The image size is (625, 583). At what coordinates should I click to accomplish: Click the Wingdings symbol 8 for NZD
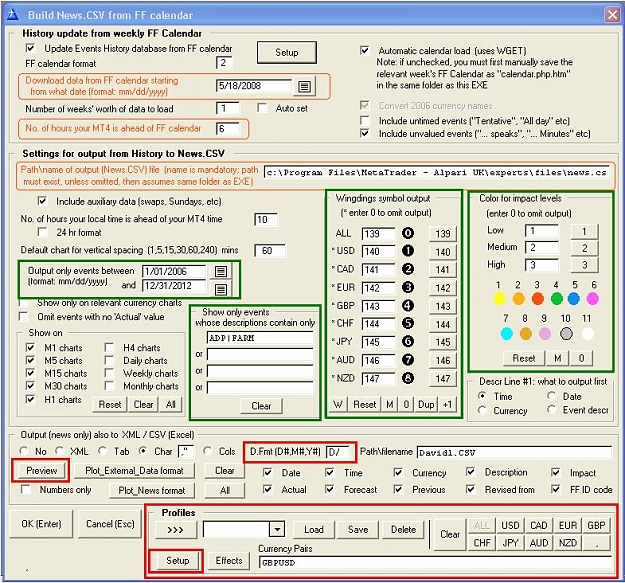[x=407, y=378]
